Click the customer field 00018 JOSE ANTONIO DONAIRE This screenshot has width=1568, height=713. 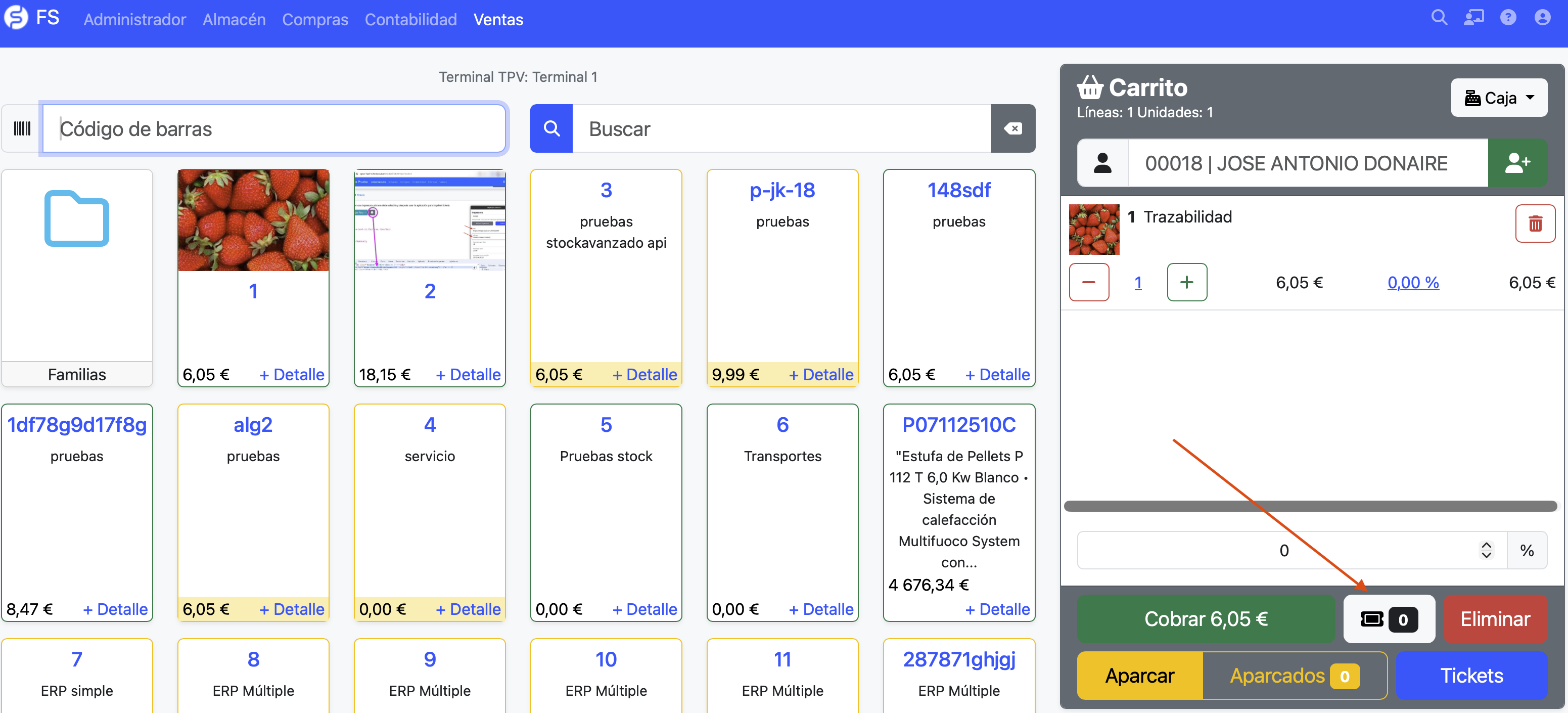tap(1308, 163)
